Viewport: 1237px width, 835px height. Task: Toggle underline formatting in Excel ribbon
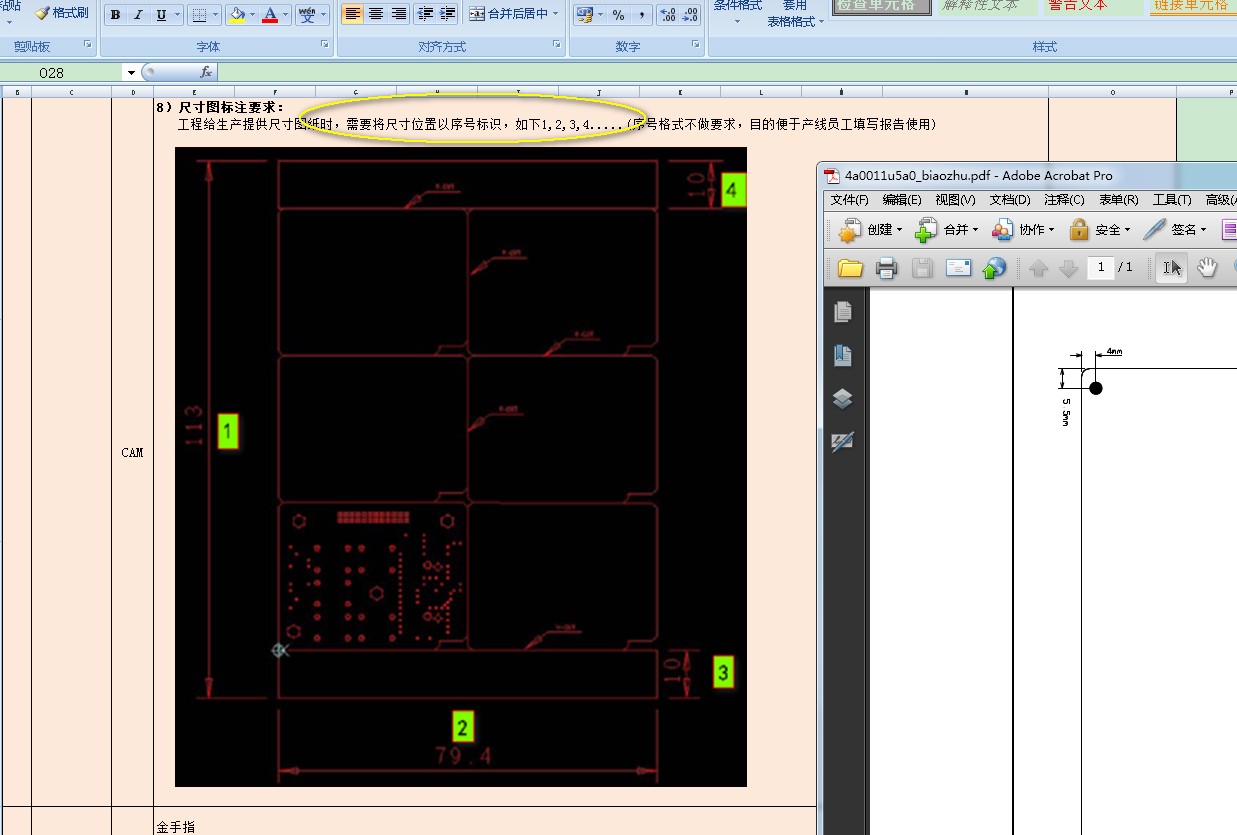(160, 15)
